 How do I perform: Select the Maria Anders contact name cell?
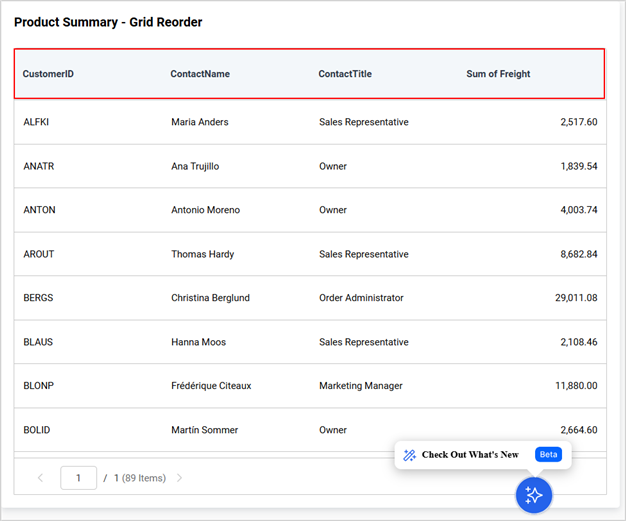click(x=200, y=122)
